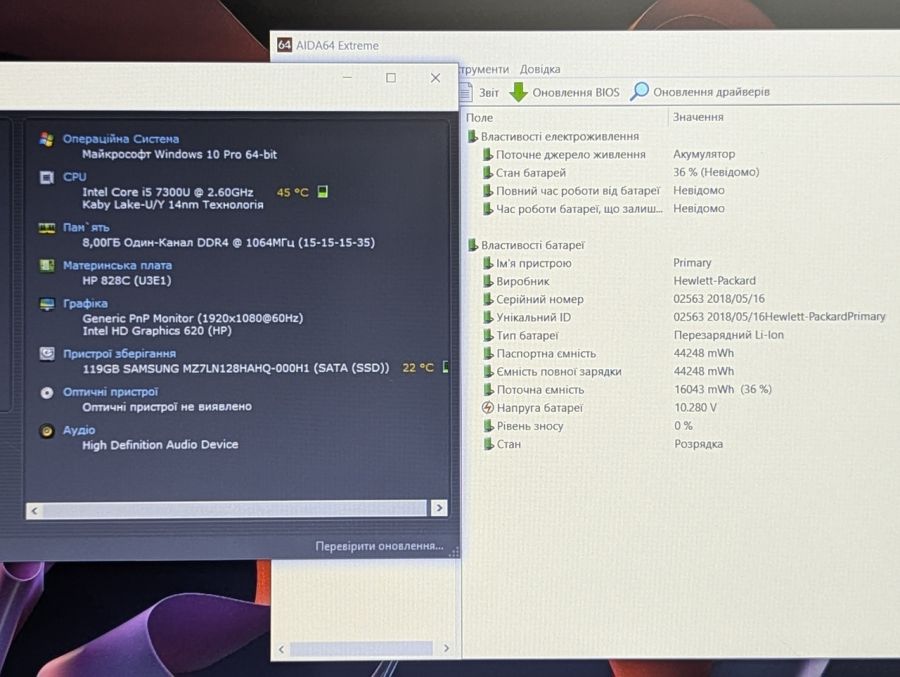Select the text HP 828C (U3E1)
Image resolution: width=900 pixels, height=677 pixels.
pyautogui.click(x=126, y=280)
